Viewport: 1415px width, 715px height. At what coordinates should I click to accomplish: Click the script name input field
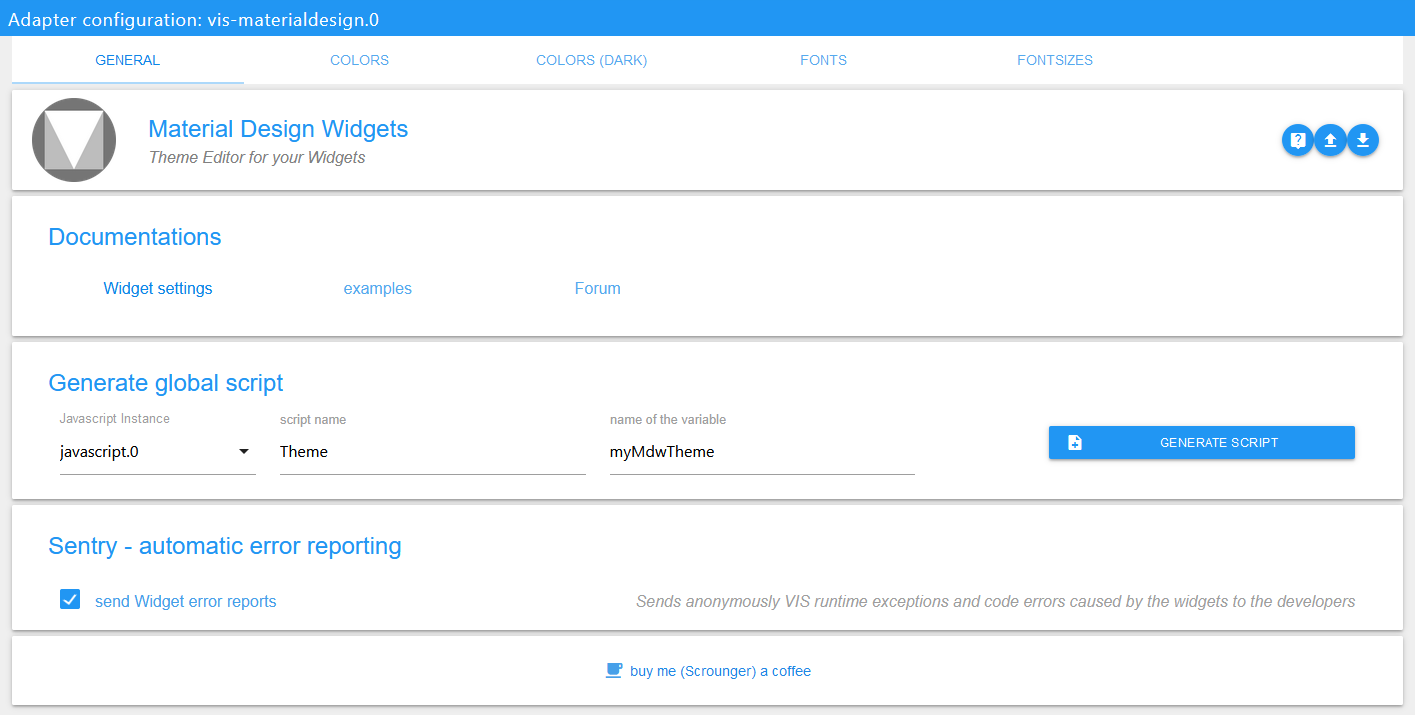(433, 452)
